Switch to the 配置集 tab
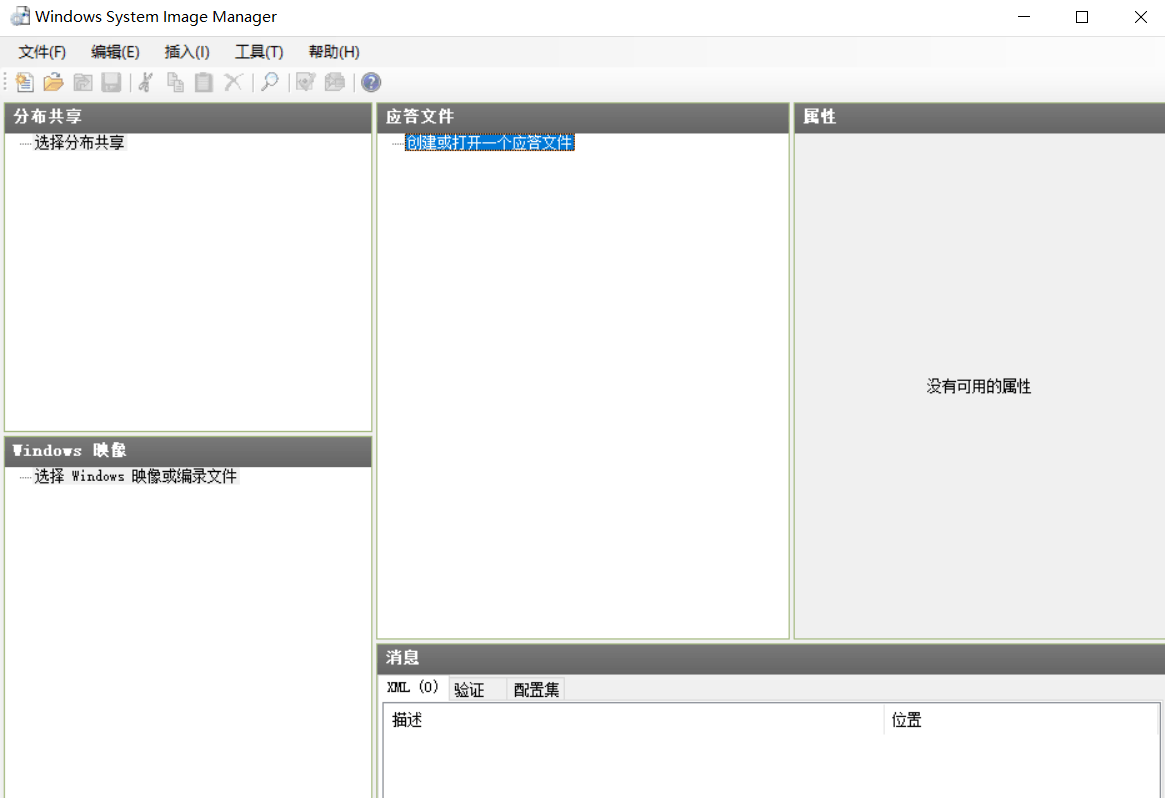Image resolution: width=1165 pixels, height=798 pixels. point(536,690)
